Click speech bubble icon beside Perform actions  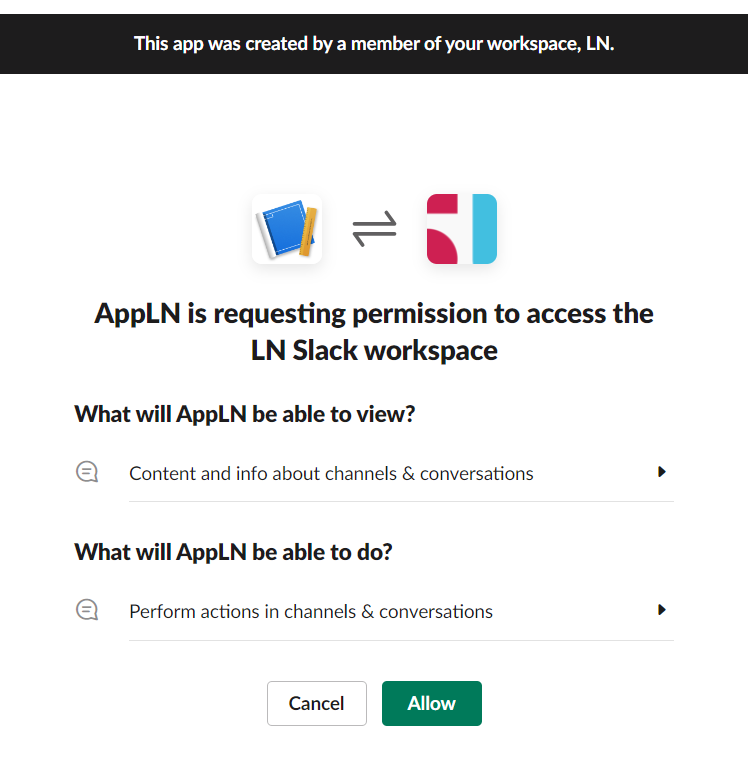tap(87, 610)
